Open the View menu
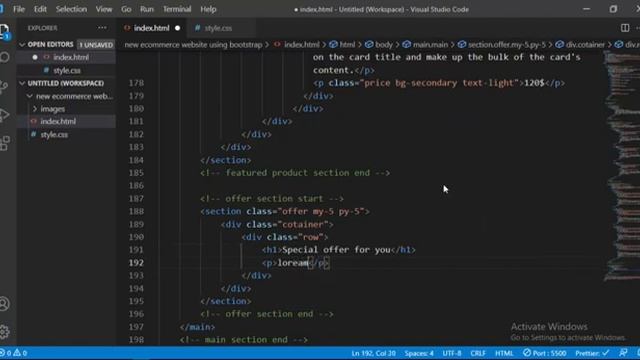The width and height of the screenshot is (640, 360). pyautogui.click(x=104, y=9)
